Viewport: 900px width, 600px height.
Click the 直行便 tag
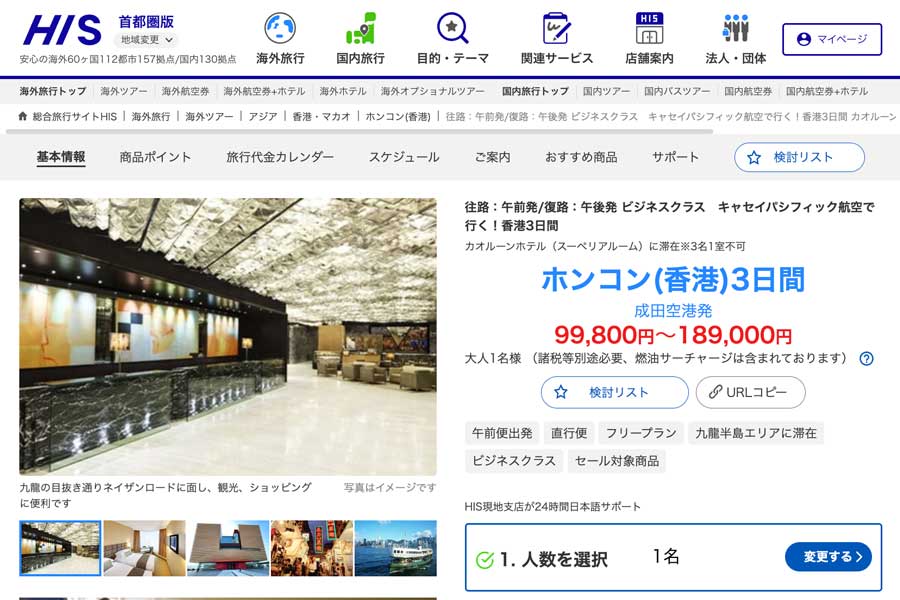[x=569, y=433]
